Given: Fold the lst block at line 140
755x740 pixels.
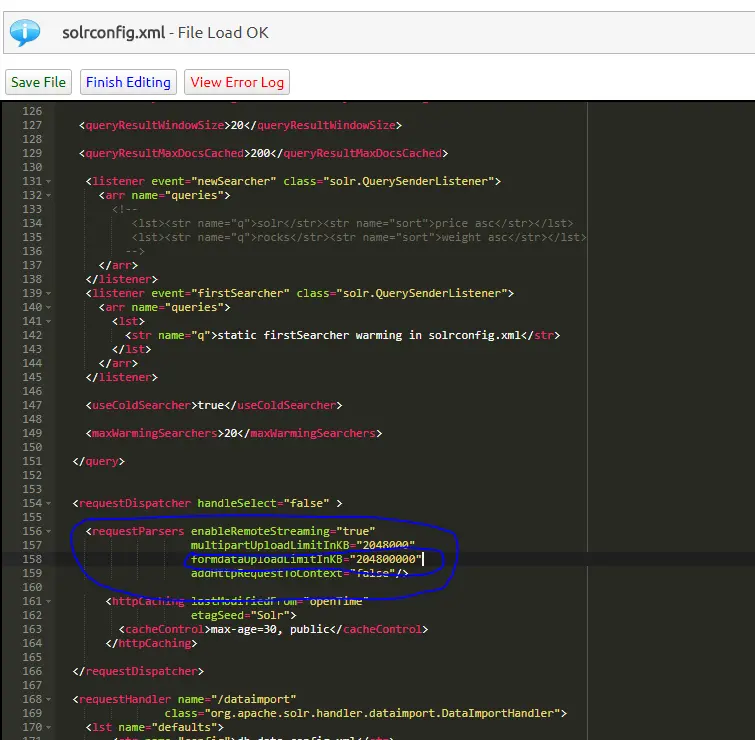Looking at the screenshot, I should (x=48, y=321).
